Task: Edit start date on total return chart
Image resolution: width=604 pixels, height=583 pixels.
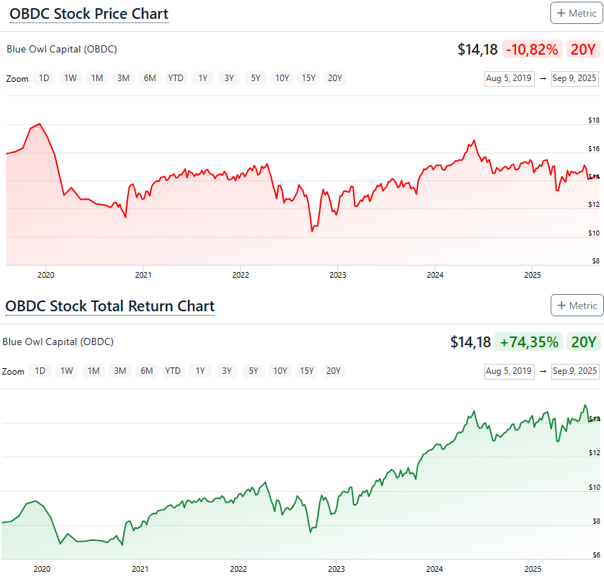Action: pos(507,371)
